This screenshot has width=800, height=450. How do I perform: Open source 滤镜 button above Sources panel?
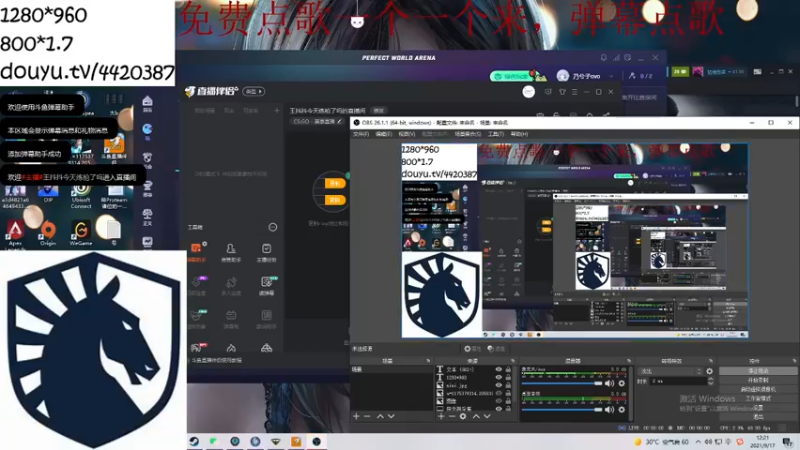pyautogui.click(x=496, y=349)
